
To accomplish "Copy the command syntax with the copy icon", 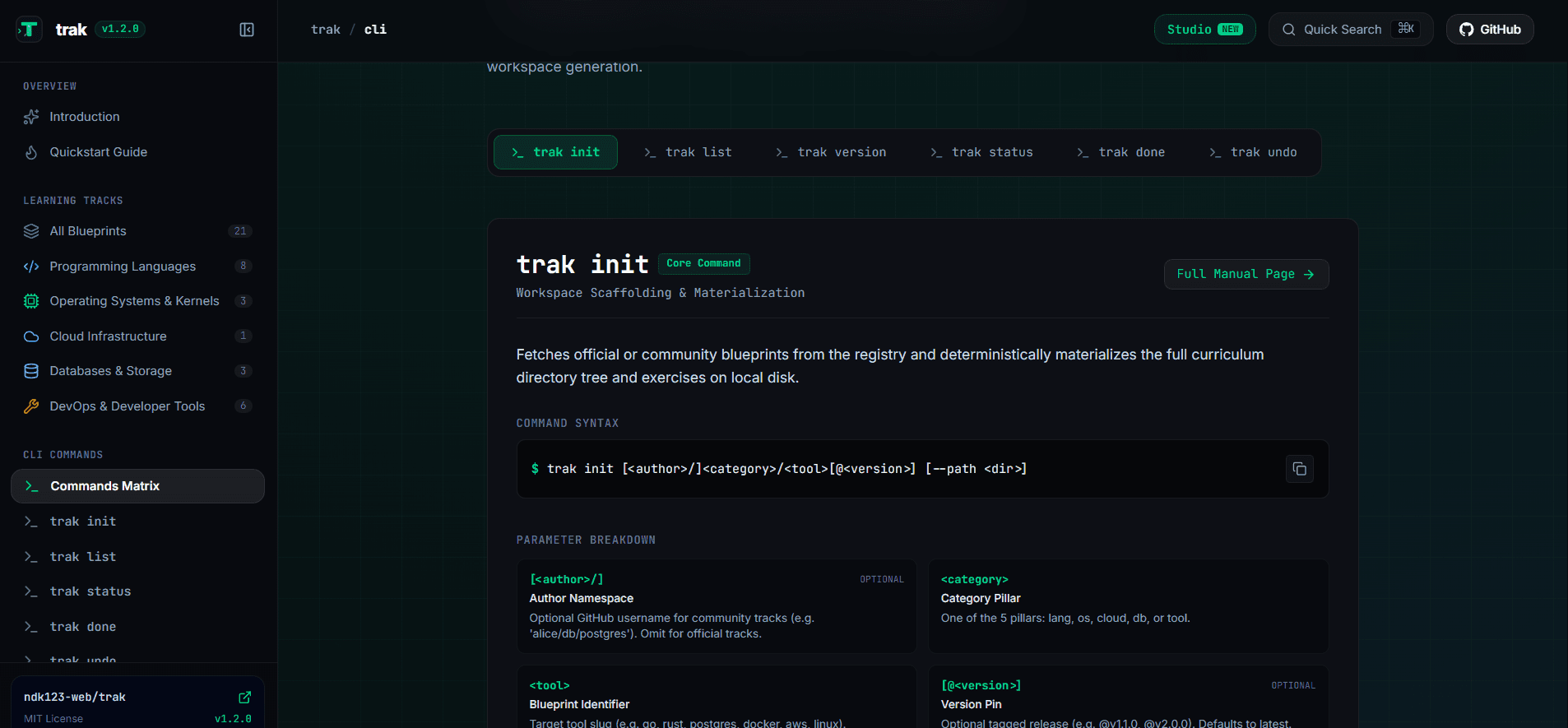I will click(1300, 469).
